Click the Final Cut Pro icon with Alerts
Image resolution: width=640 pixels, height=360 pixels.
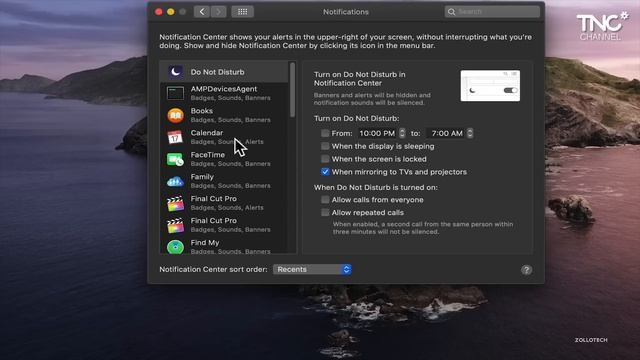[x=176, y=203]
